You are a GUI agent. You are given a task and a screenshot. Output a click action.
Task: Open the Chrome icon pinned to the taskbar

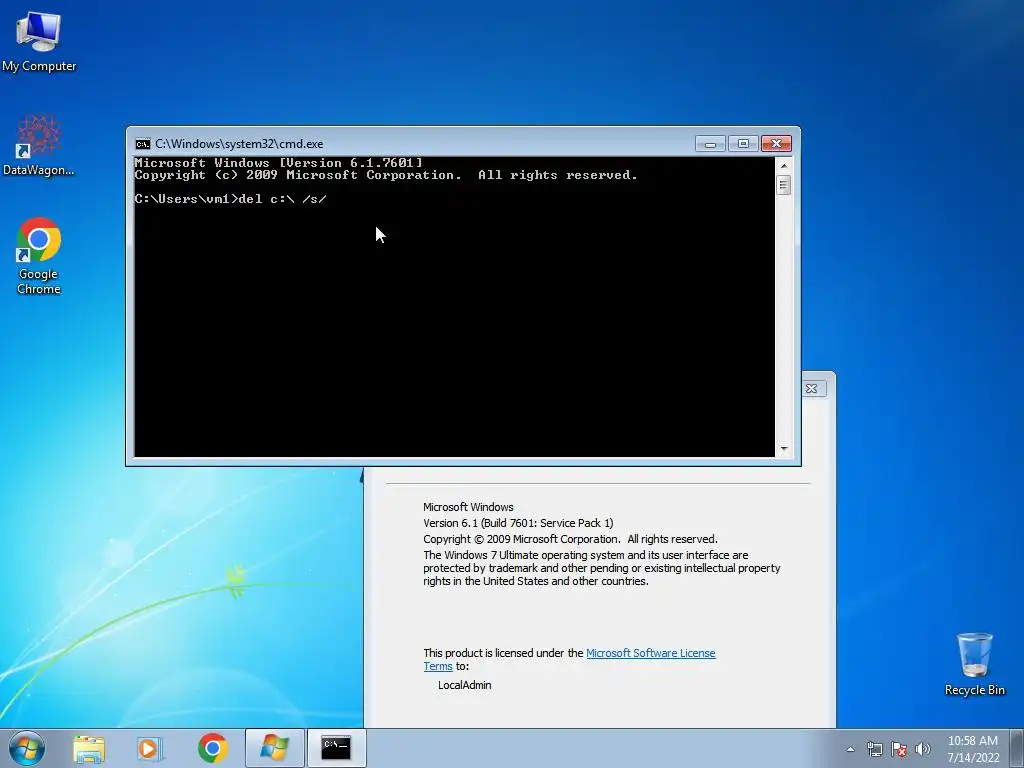213,748
